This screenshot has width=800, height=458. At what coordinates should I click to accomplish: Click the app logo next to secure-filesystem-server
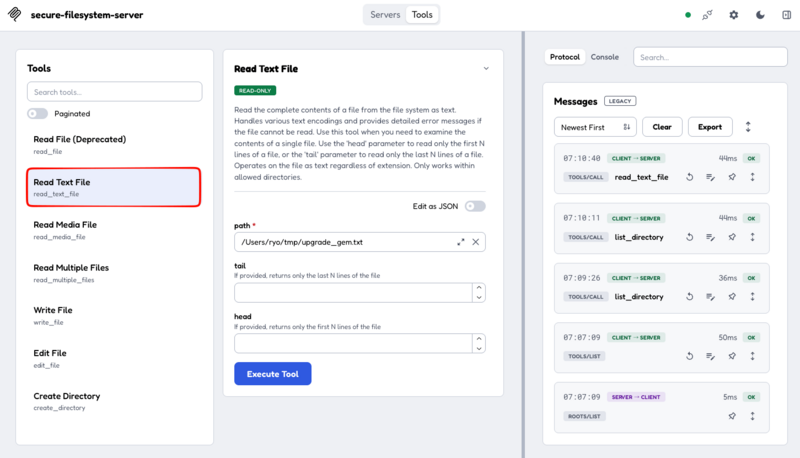15,14
